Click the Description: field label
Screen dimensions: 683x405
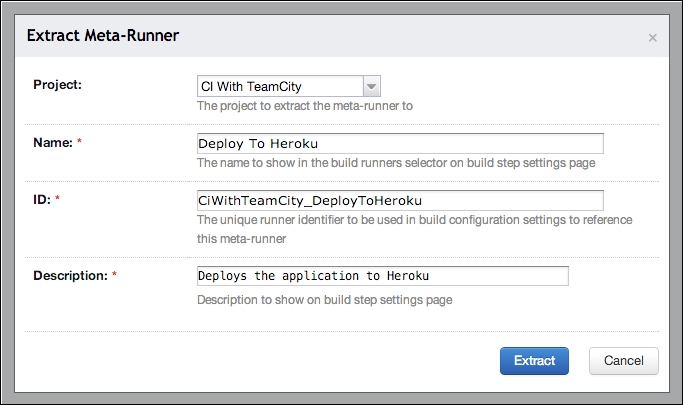71,276
